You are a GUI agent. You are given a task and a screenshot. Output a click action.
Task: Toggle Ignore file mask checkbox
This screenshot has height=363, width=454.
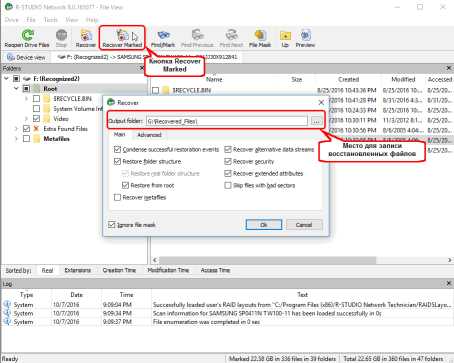pyautogui.click(x=112, y=225)
